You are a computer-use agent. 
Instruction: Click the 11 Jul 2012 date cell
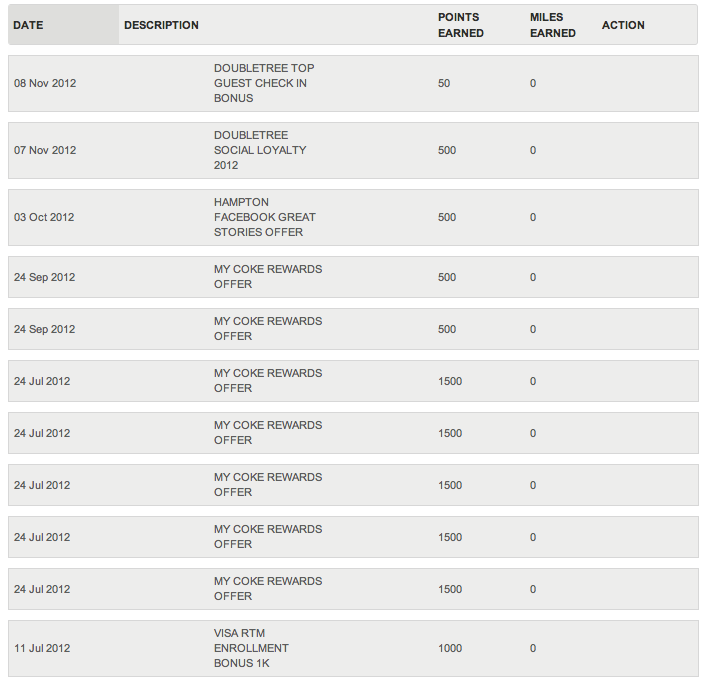coord(42,648)
